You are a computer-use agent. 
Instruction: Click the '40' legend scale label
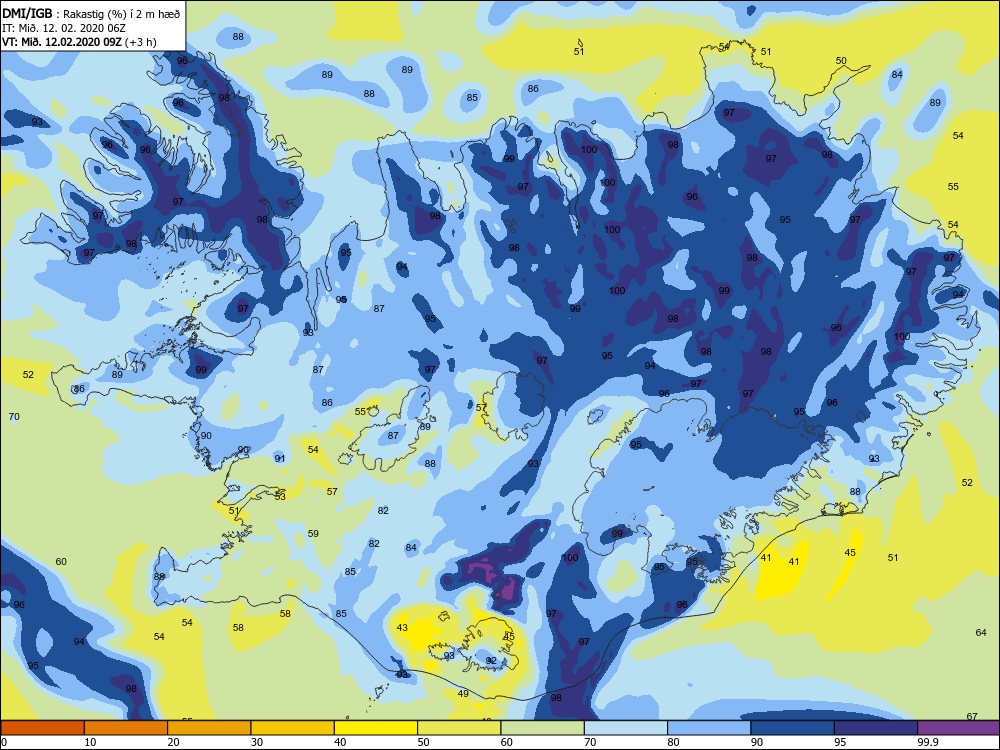coord(341,742)
